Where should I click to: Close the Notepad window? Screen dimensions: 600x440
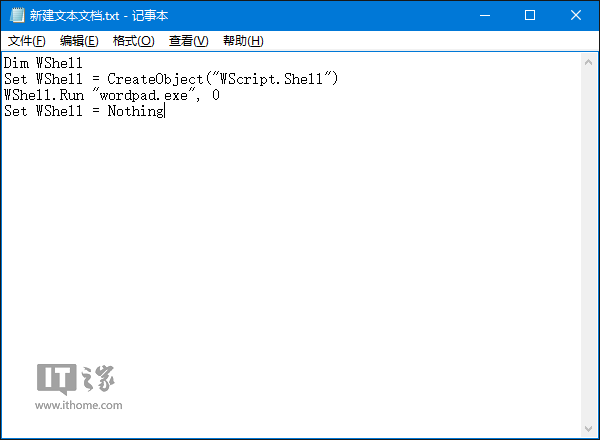coord(576,15)
